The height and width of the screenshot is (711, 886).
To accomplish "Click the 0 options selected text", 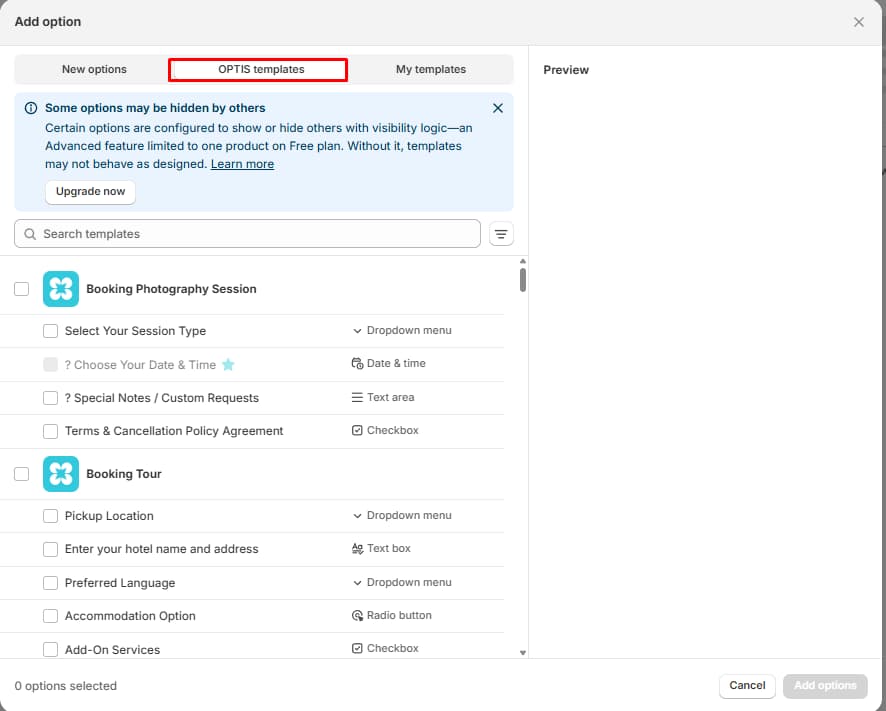I will 66,686.
